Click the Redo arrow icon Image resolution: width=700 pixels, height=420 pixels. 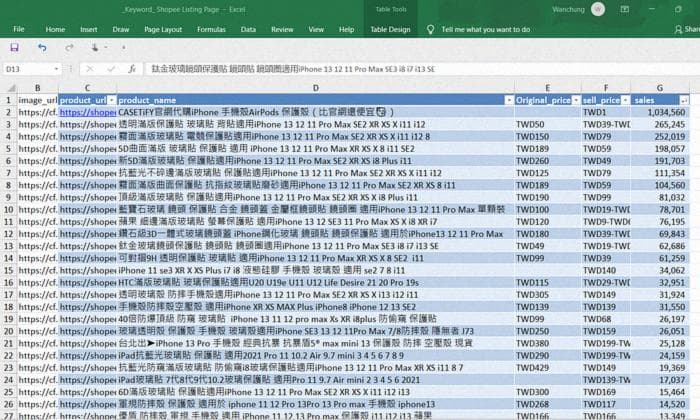pyautogui.click(x=69, y=47)
